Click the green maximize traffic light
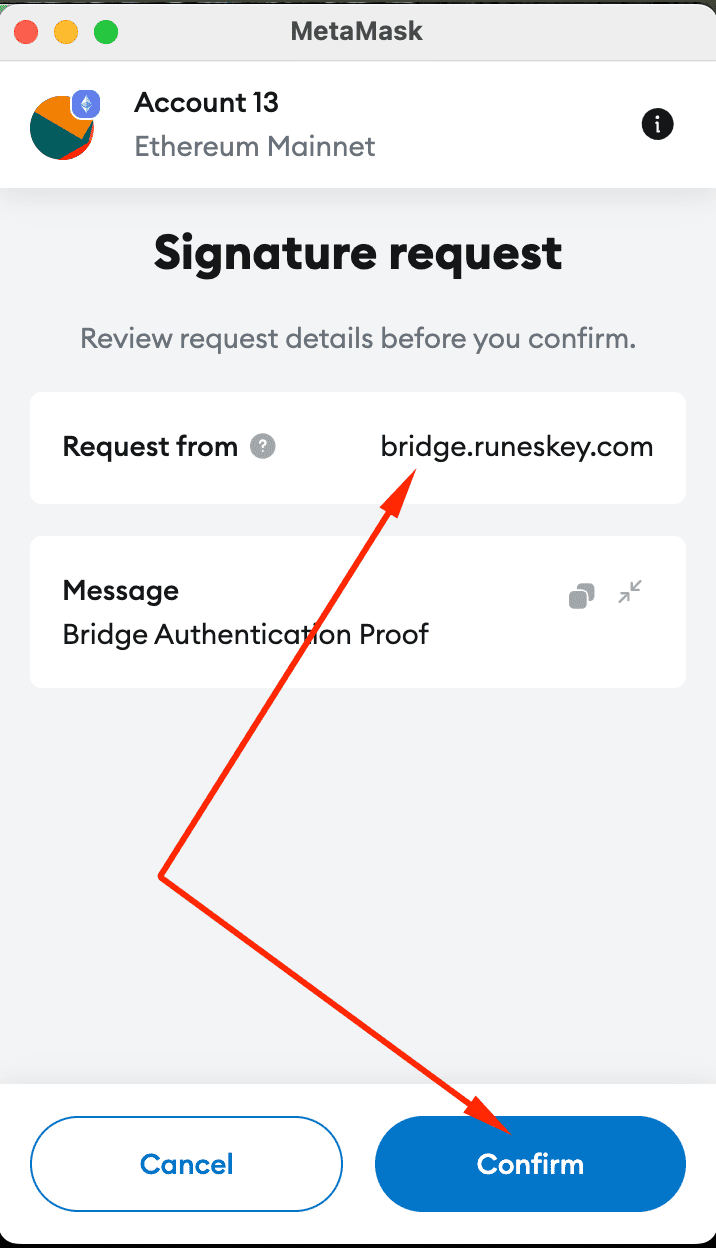 105,31
